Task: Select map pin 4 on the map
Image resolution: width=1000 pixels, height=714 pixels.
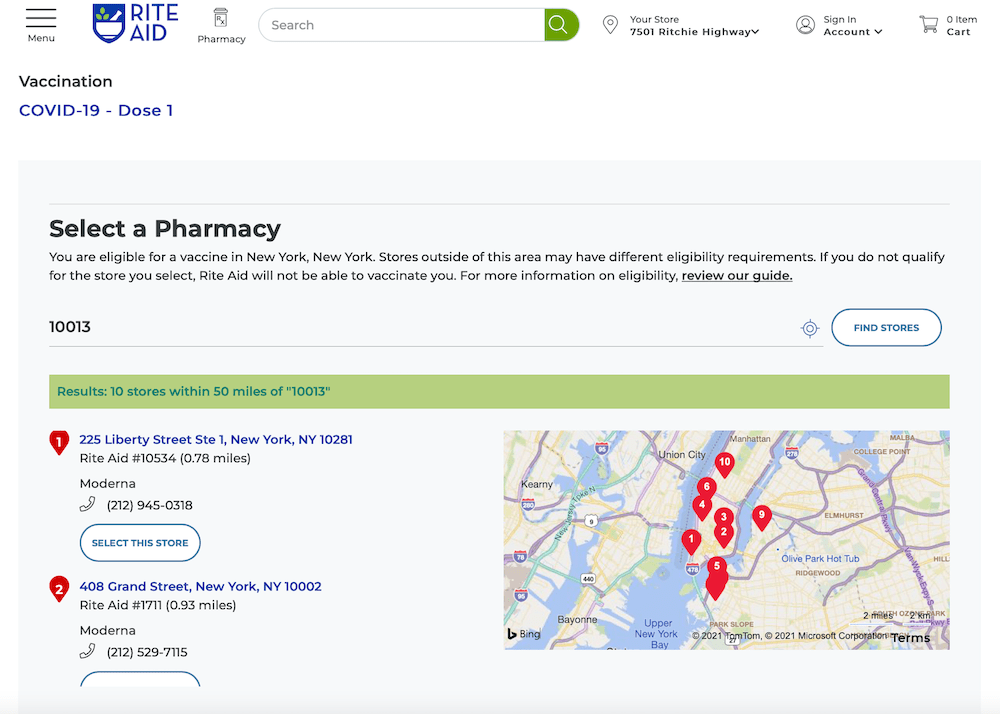Action: tap(702, 508)
